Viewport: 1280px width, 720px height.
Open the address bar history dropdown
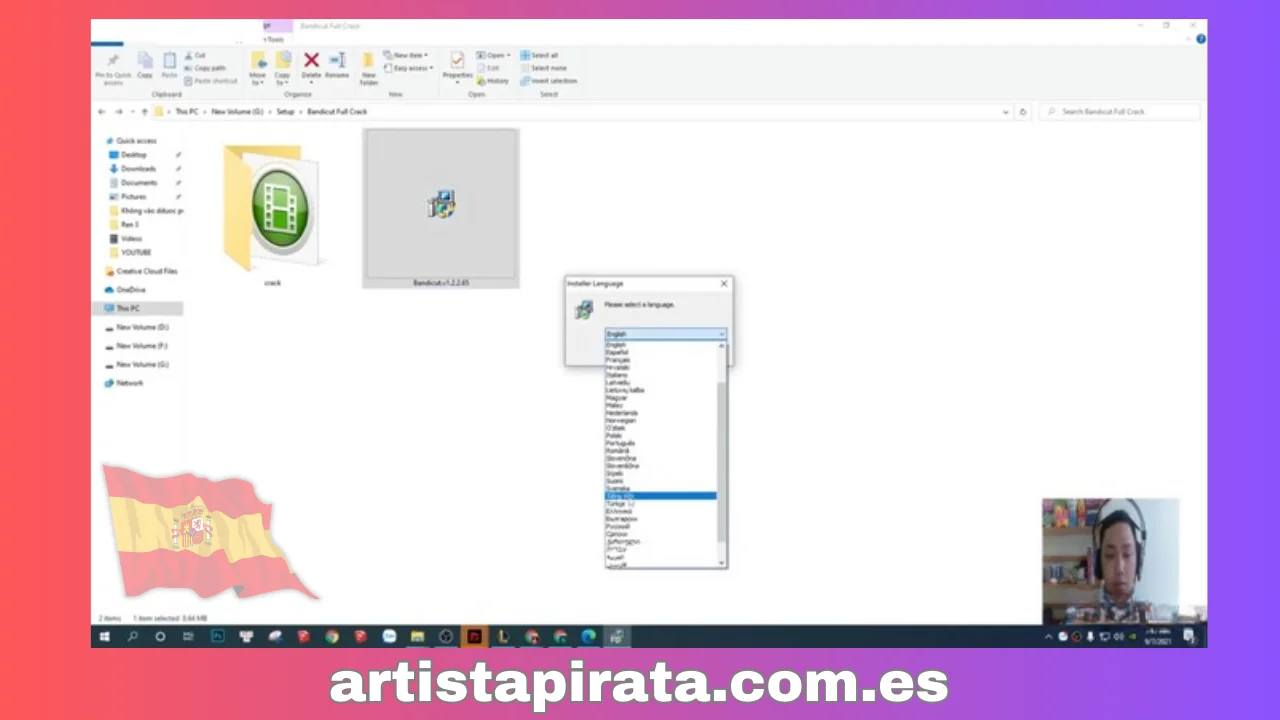coord(1006,112)
